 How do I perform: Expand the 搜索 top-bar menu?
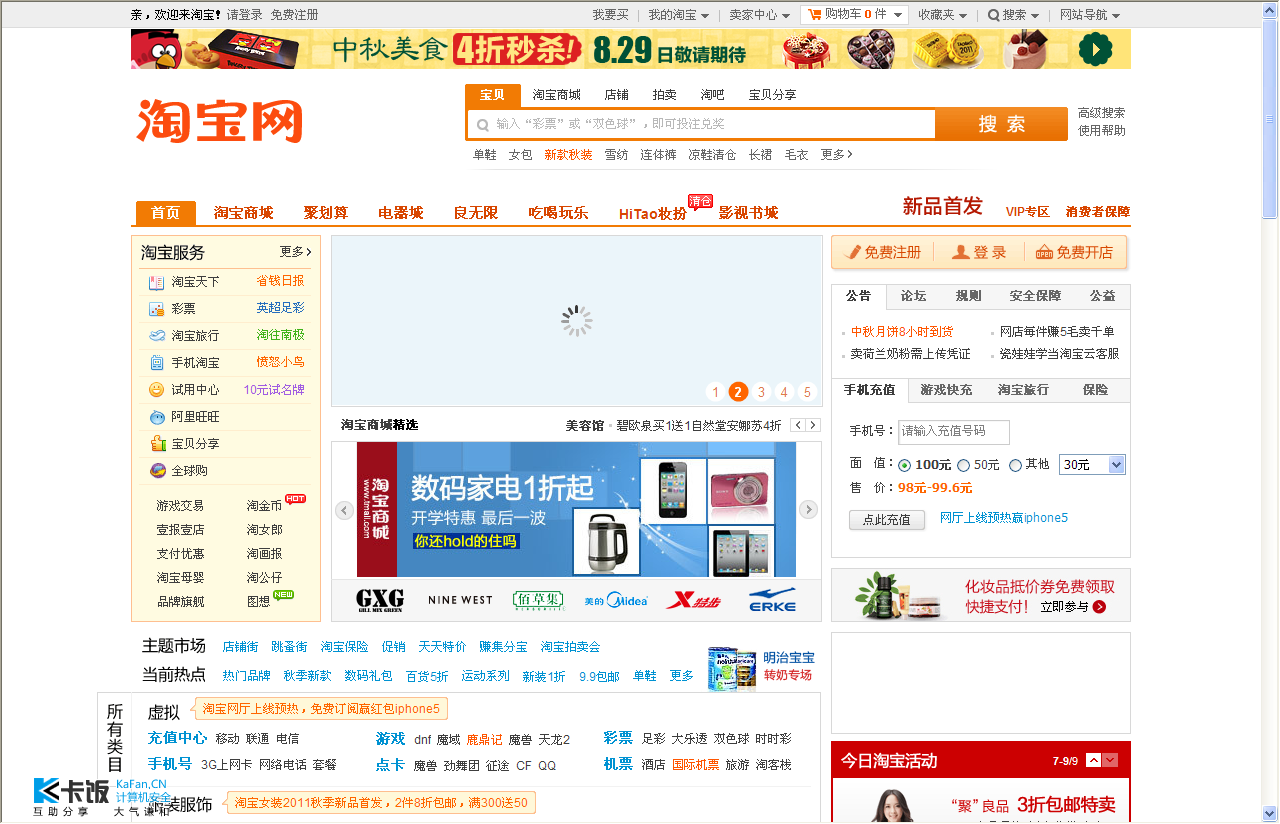1013,15
